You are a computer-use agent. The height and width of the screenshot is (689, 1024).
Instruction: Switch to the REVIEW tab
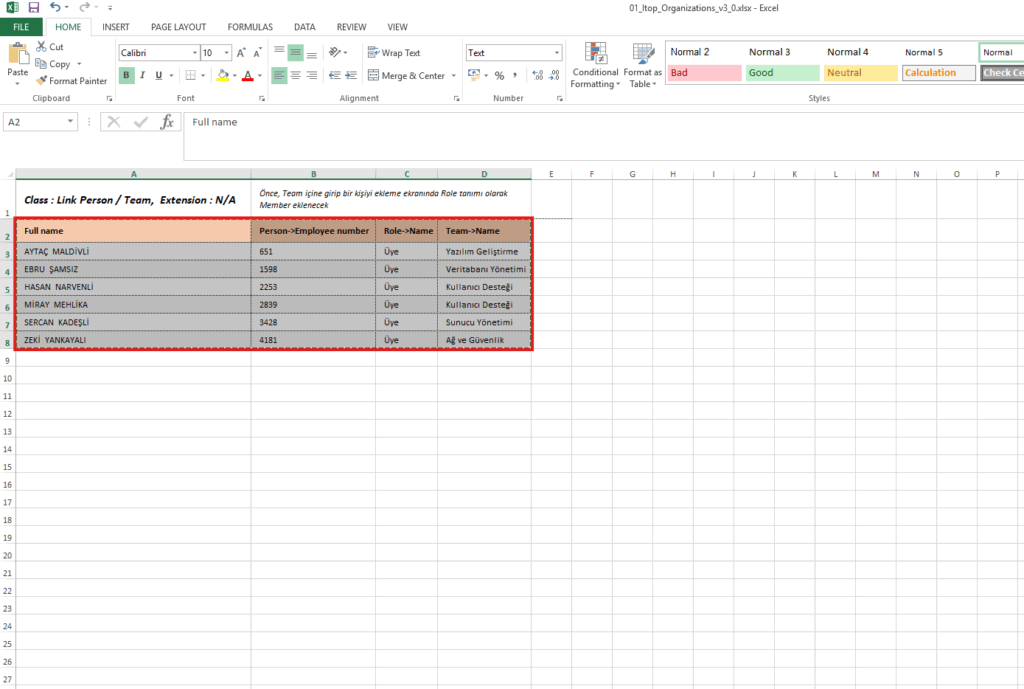pyautogui.click(x=351, y=27)
